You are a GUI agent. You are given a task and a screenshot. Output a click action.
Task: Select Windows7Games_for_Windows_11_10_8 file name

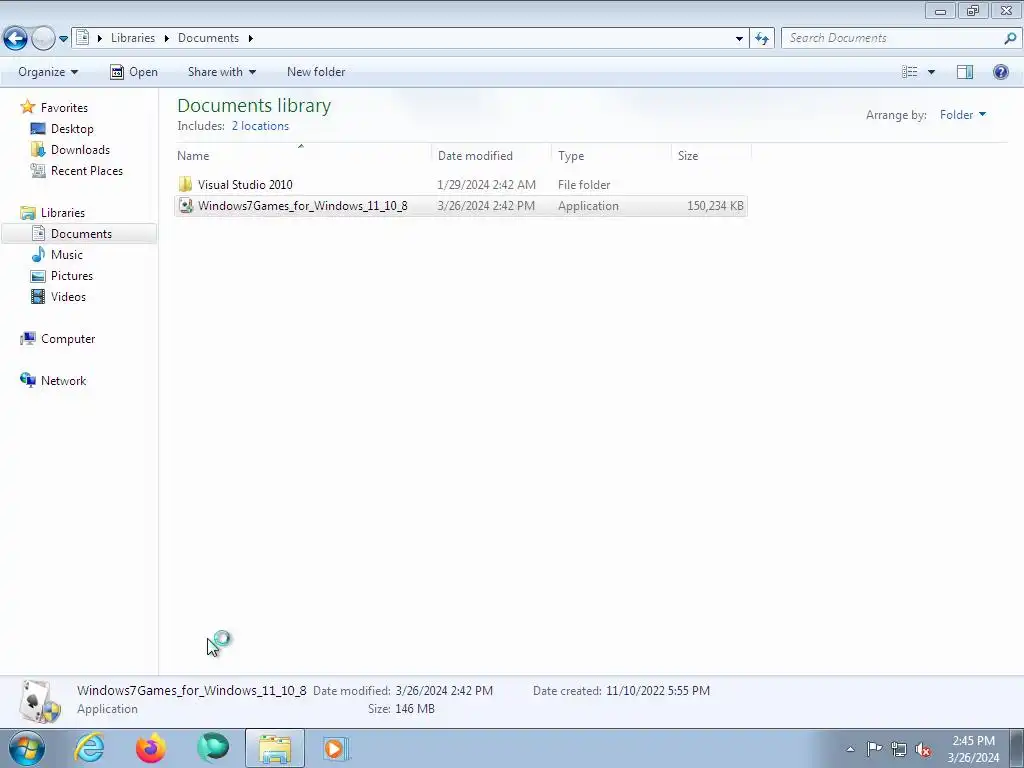(302, 206)
